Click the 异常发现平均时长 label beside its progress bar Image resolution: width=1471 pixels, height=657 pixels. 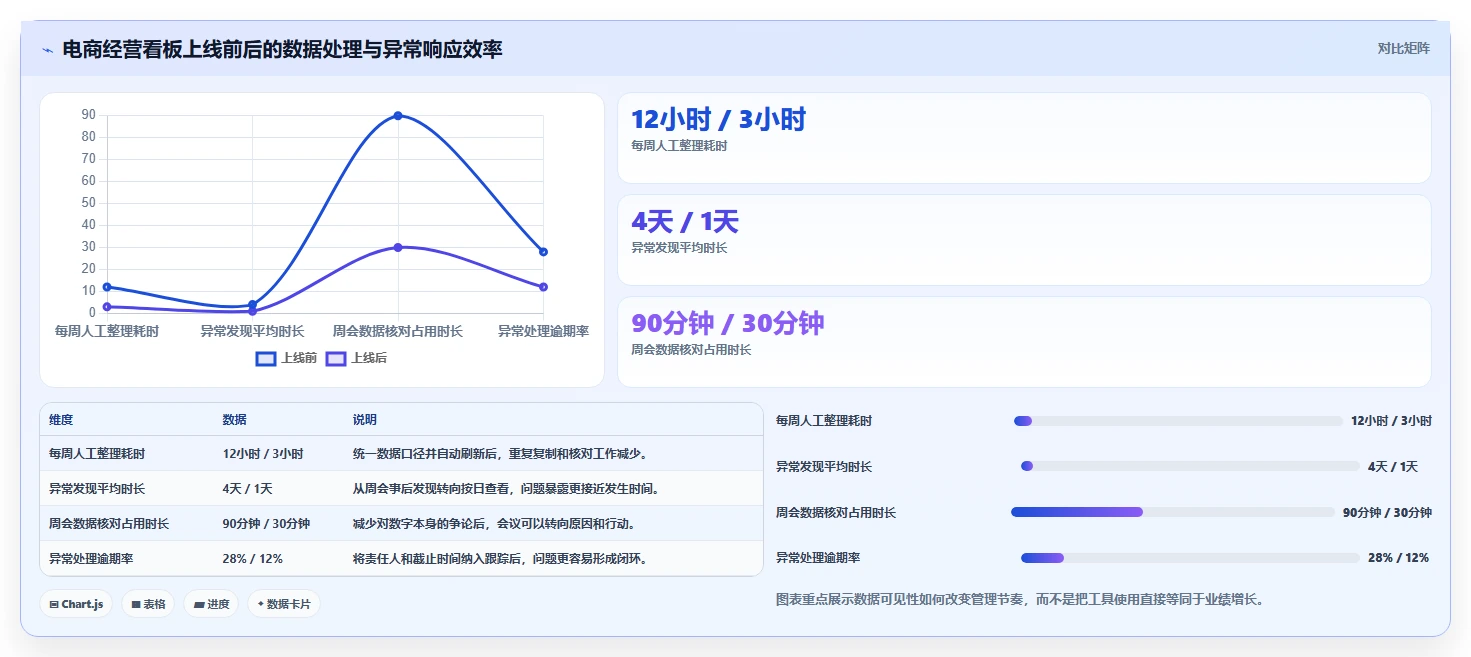824,467
